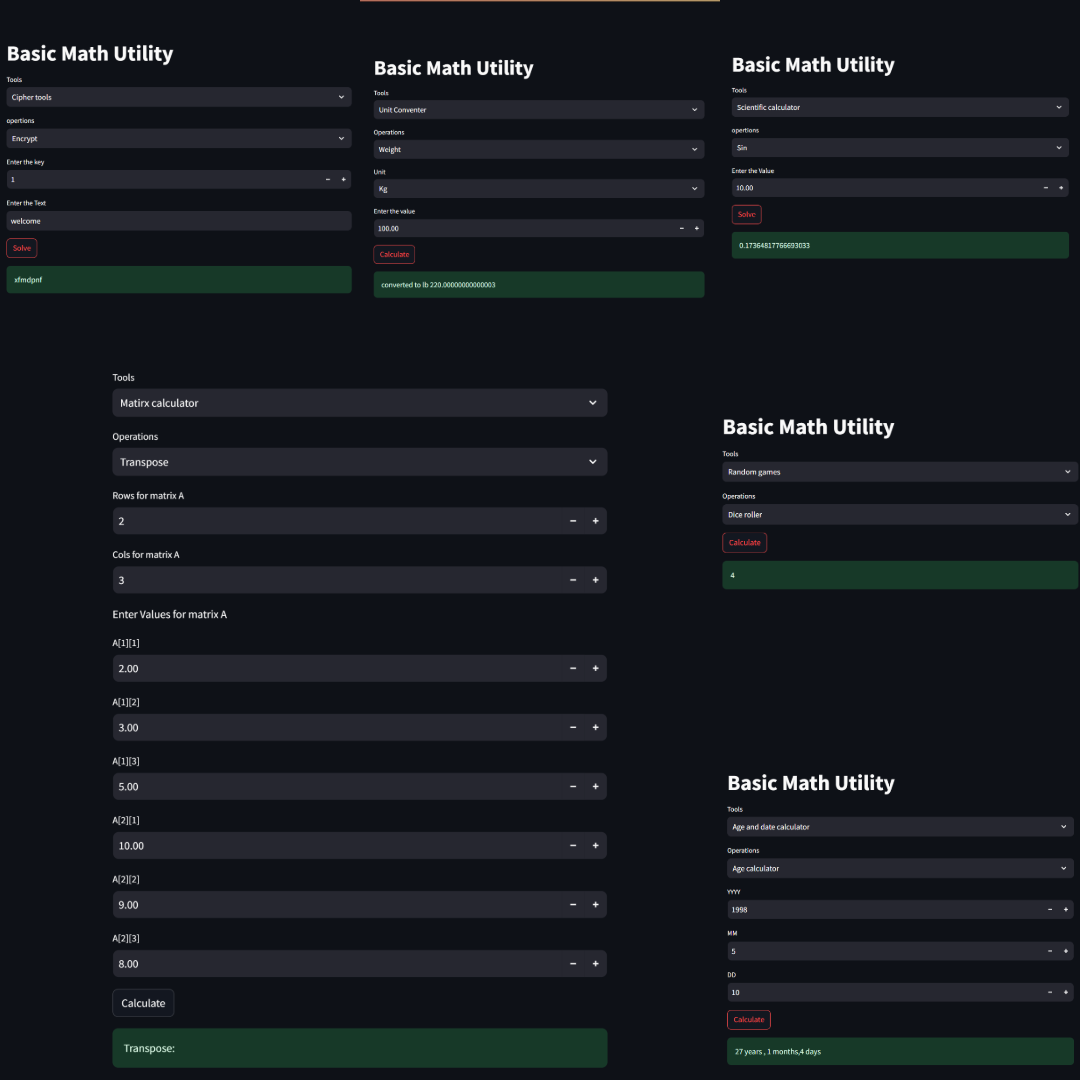Increase the YYYY year value with plus
The image size is (1080, 1080).
1065,910
